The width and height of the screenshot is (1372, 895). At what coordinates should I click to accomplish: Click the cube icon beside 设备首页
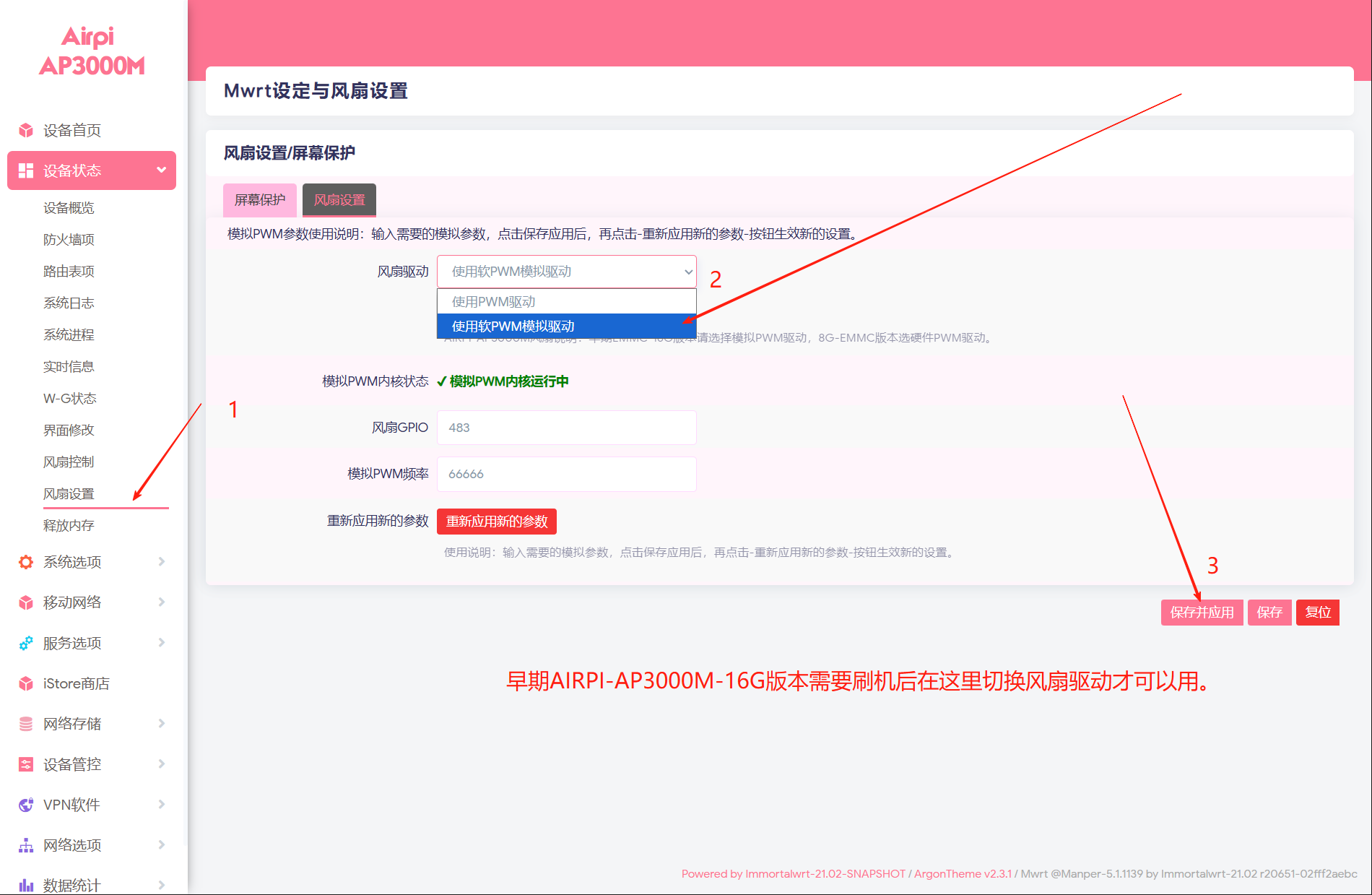(26, 130)
